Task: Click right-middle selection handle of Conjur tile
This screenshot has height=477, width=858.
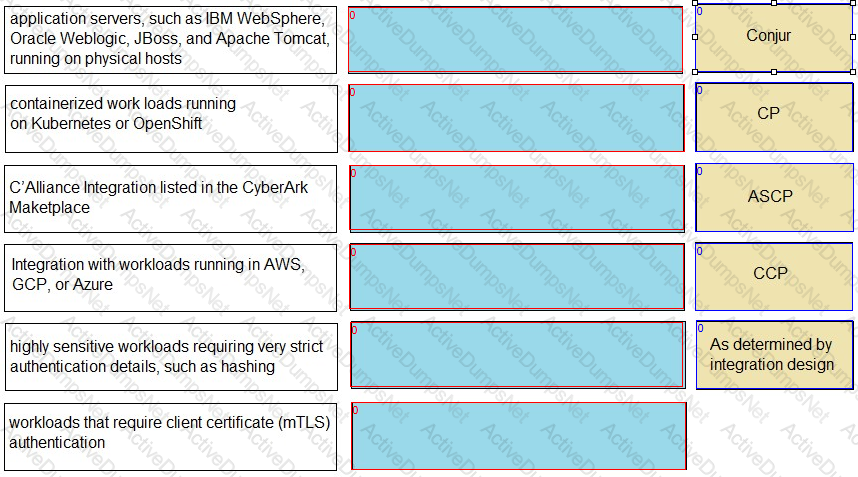Action: [853, 37]
